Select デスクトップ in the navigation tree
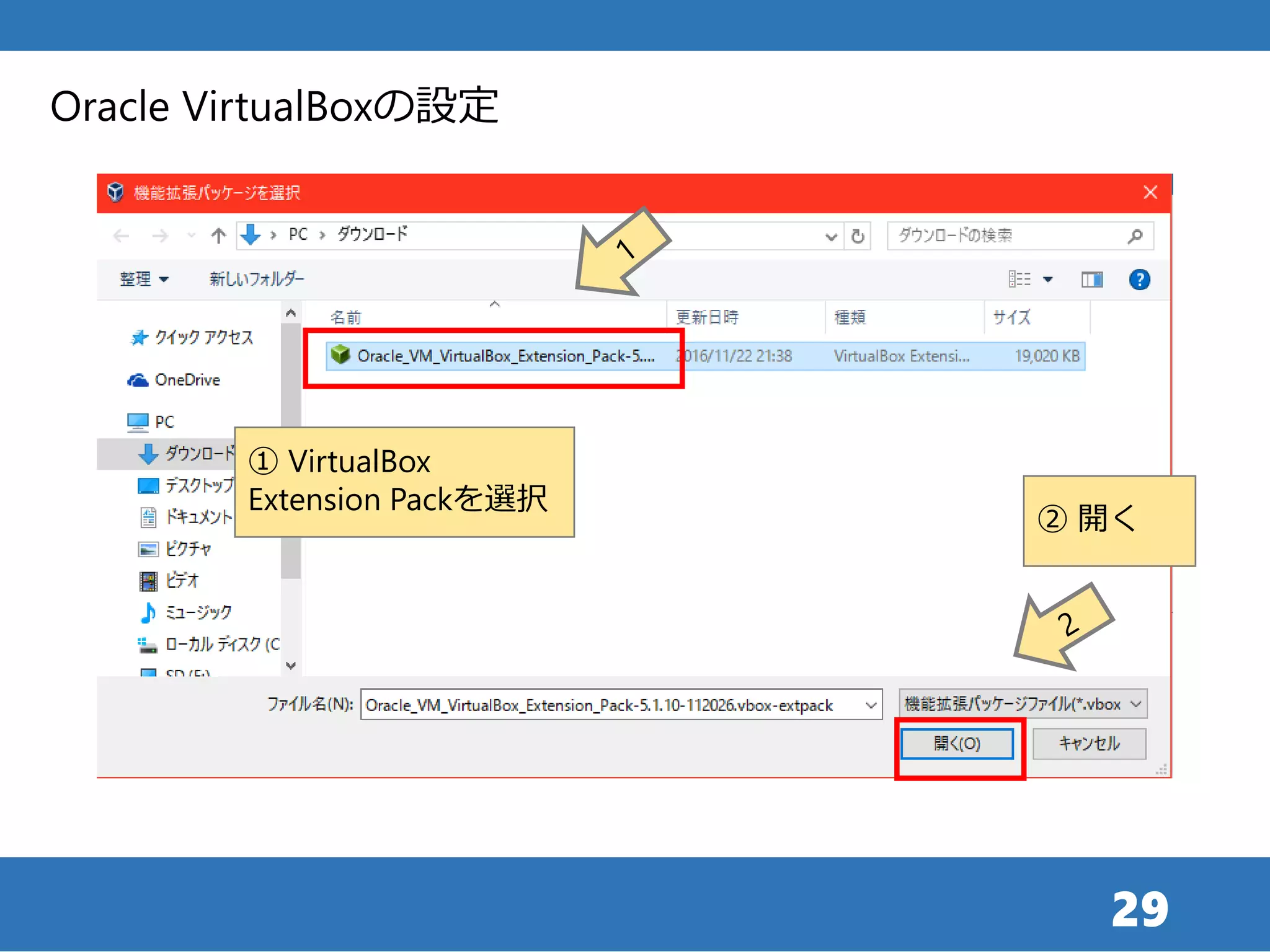The width and height of the screenshot is (1270, 952). tap(199, 485)
